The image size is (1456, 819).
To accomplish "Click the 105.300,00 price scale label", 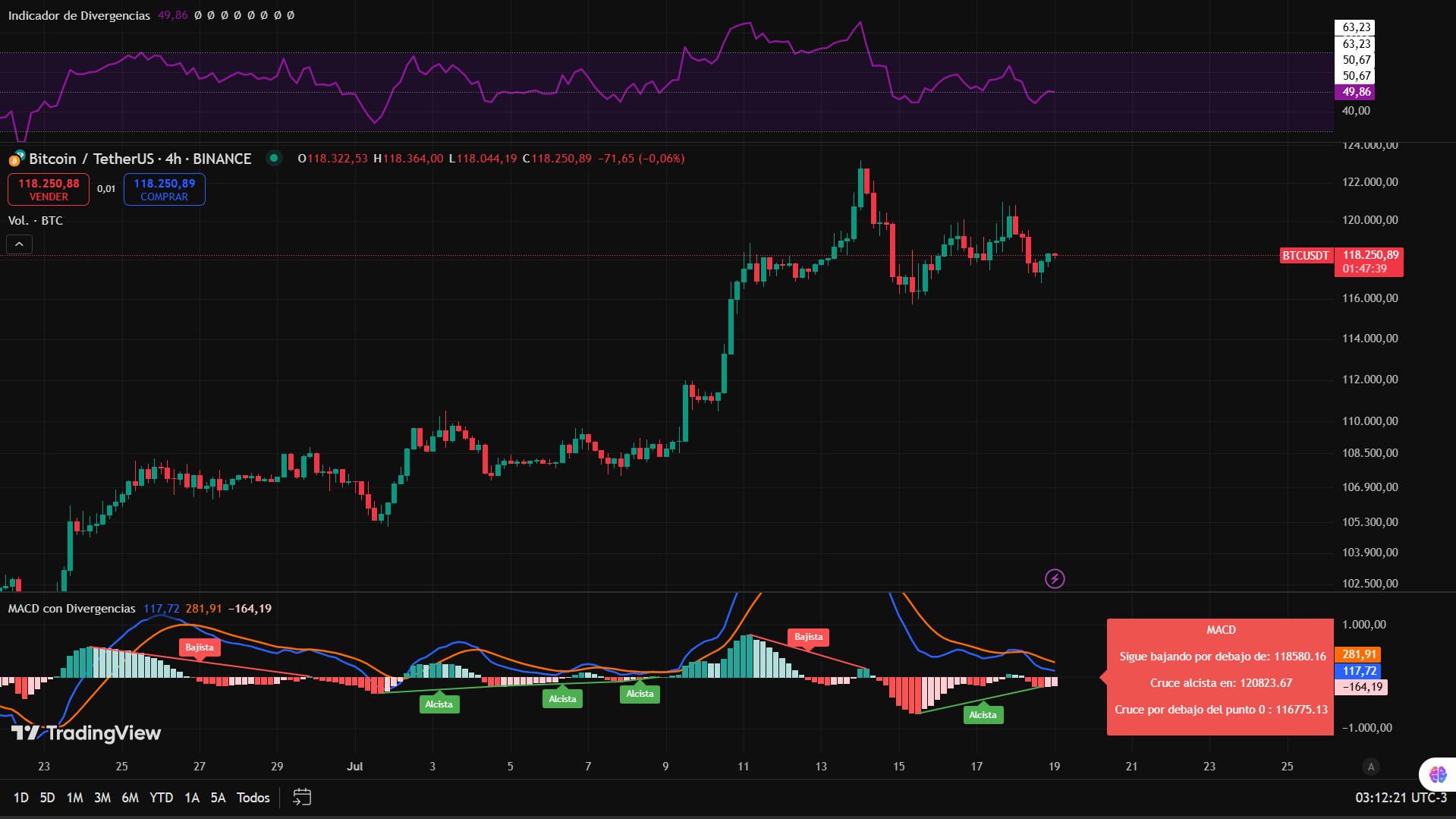I will (1370, 522).
